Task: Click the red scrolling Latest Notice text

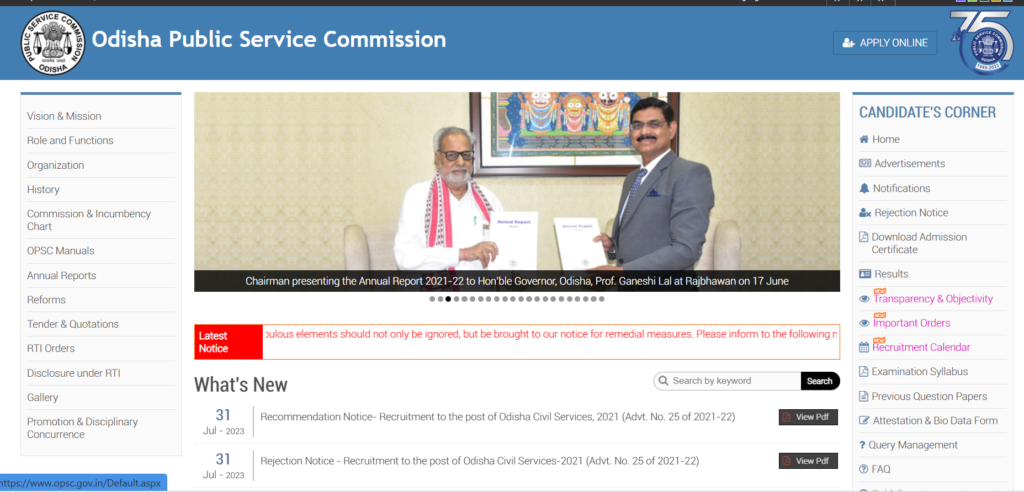Action: point(551,334)
